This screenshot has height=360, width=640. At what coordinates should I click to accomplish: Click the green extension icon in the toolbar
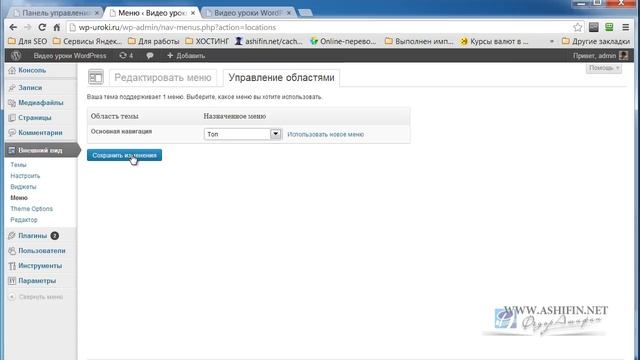(609, 27)
